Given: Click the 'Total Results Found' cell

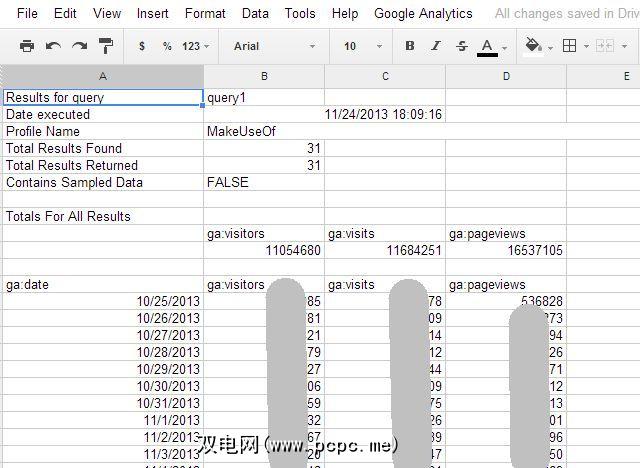Looking at the screenshot, I should pyautogui.click(x=103, y=149).
